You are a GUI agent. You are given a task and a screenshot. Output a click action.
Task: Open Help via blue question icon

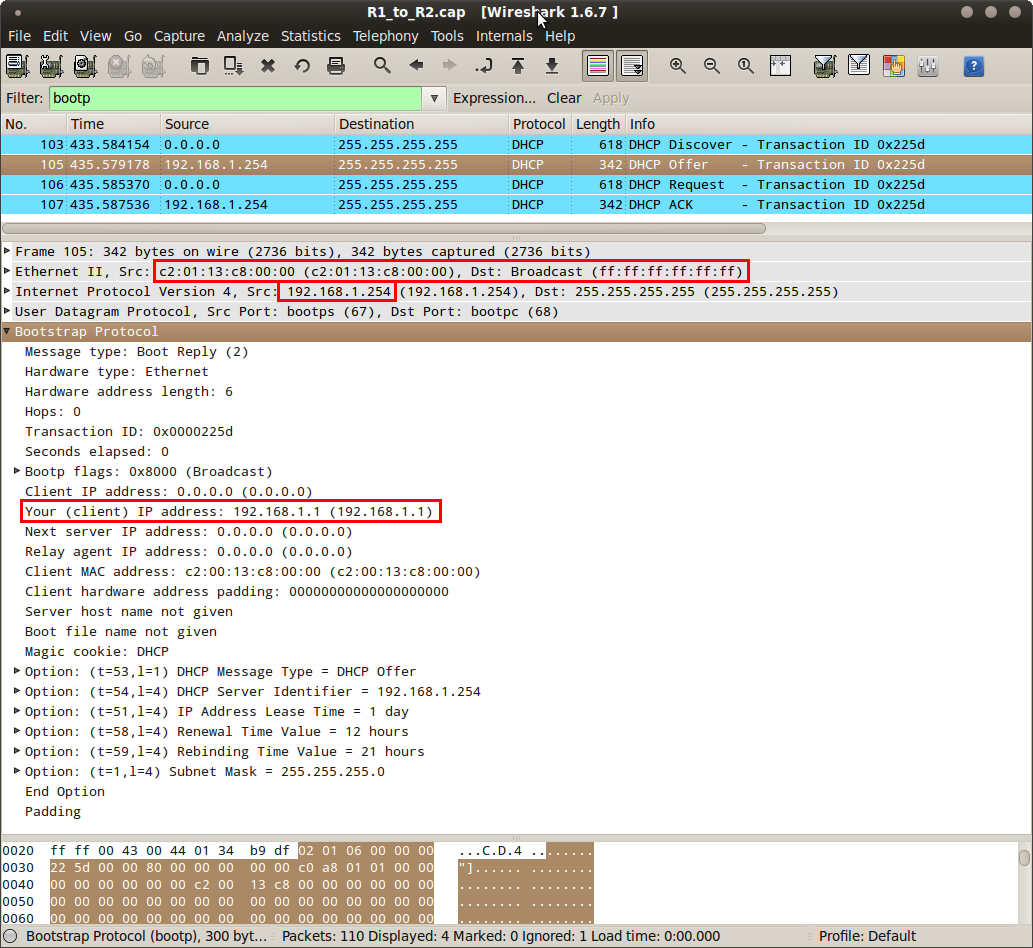pos(974,66)
